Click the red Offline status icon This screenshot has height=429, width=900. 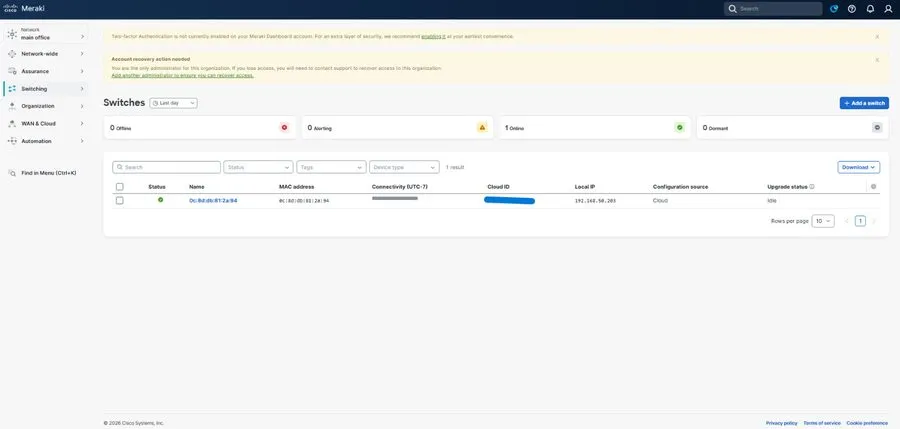[284, 127]
